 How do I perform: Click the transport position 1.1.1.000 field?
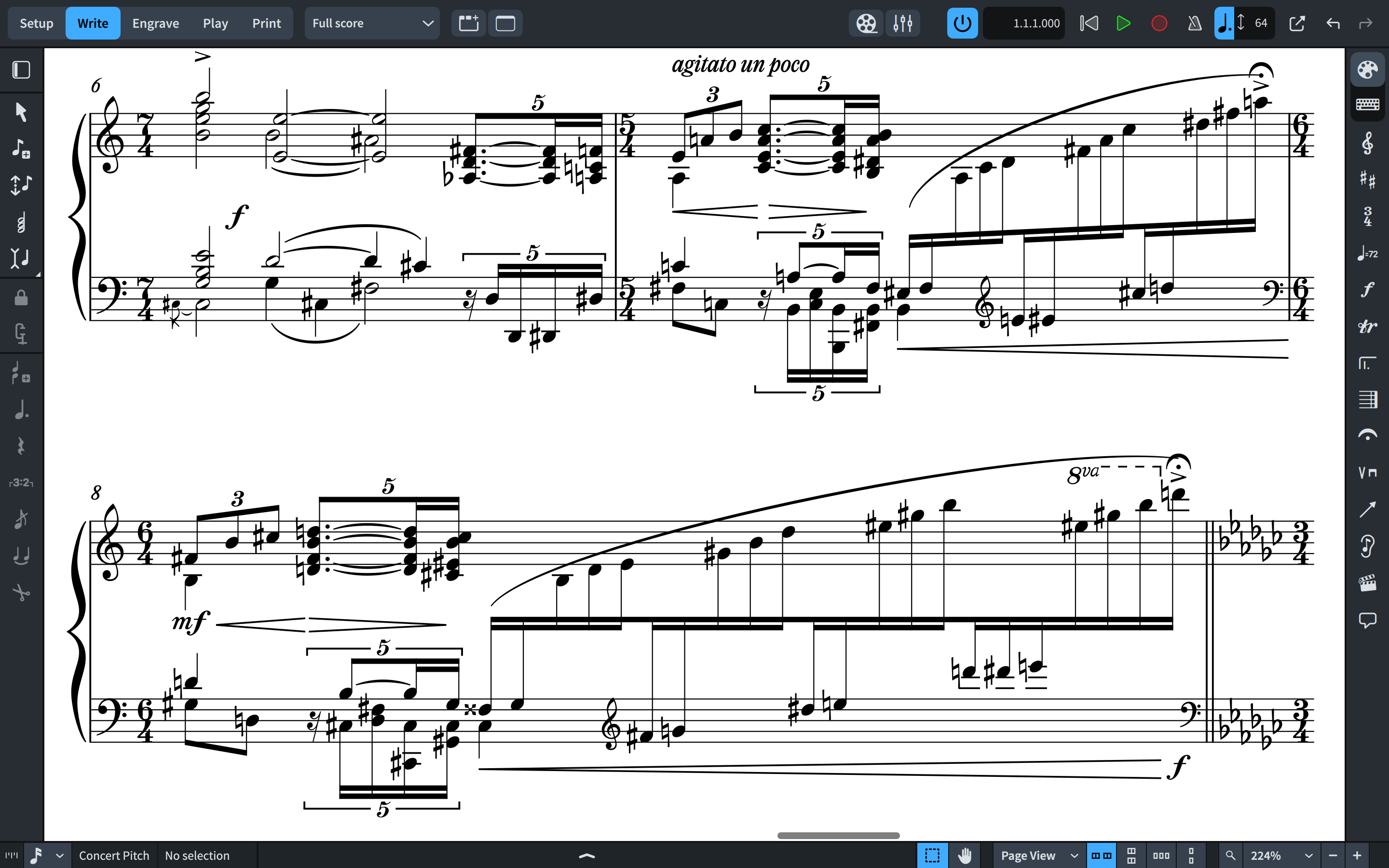pos(1024,24)
